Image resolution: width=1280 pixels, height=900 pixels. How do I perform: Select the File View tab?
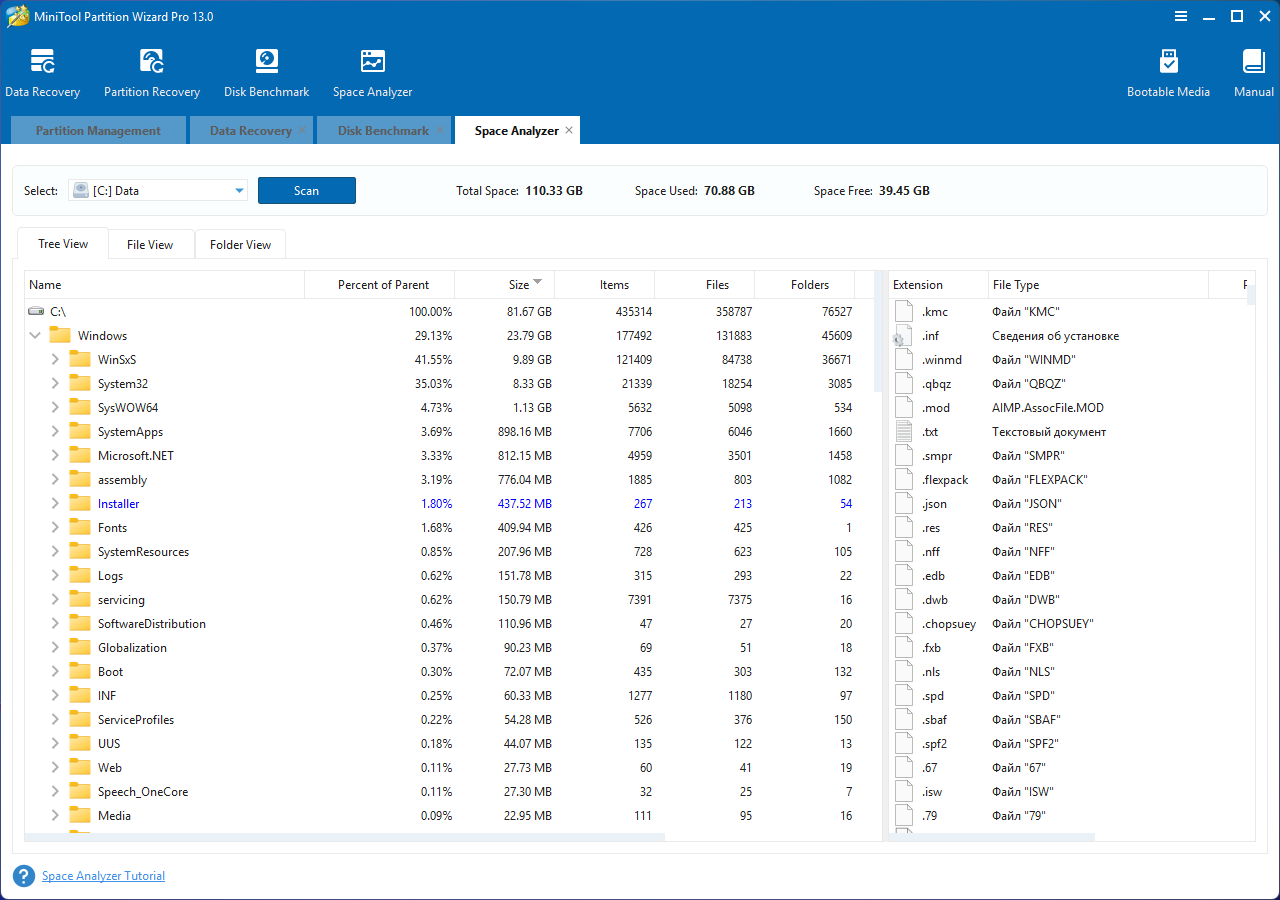[150, 245]
